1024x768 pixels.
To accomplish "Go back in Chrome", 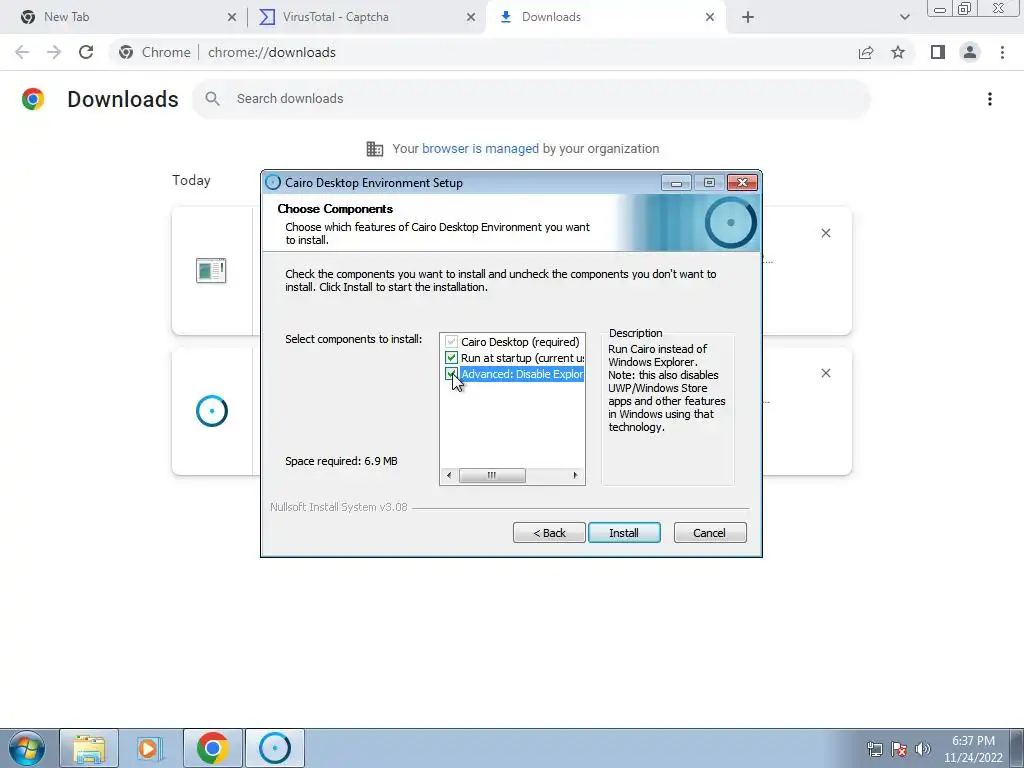I will 22,52.
